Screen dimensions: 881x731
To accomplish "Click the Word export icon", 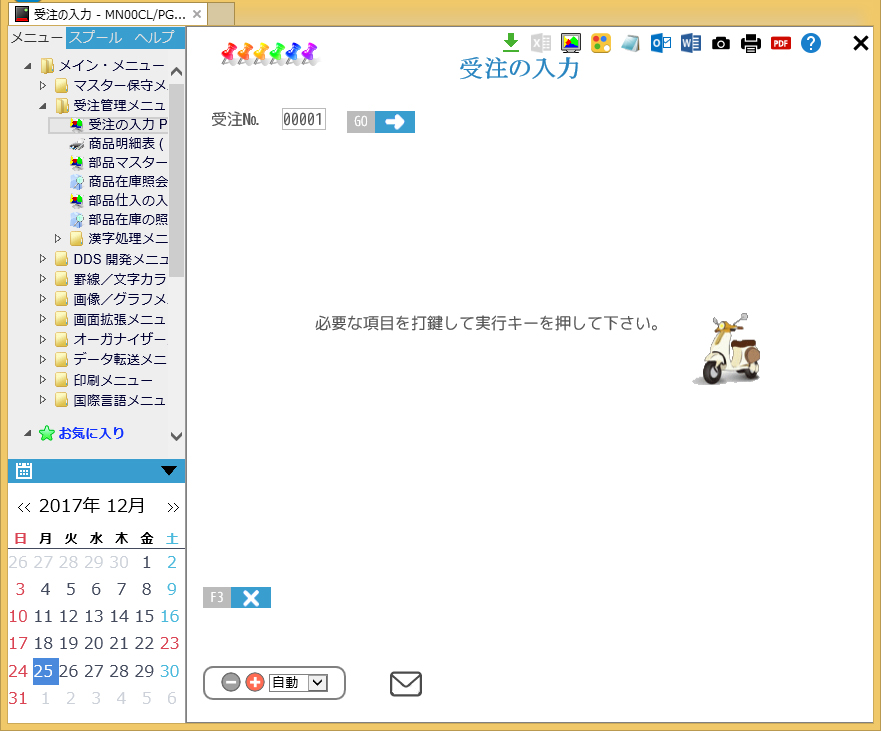I will pyautogui.click(x=690, y=43).
